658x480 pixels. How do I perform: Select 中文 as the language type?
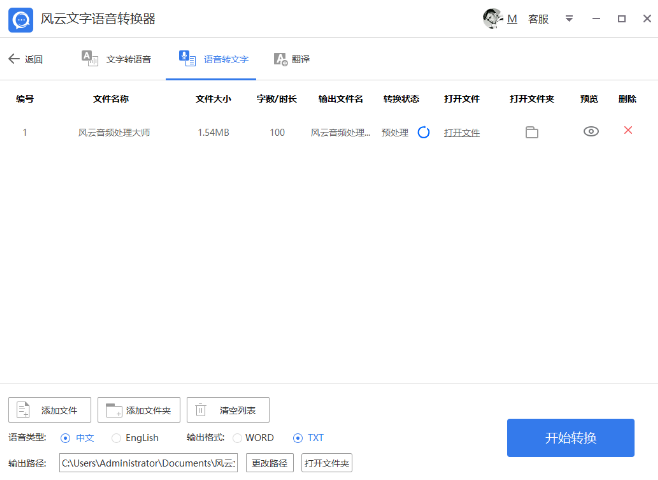point(66,438)
